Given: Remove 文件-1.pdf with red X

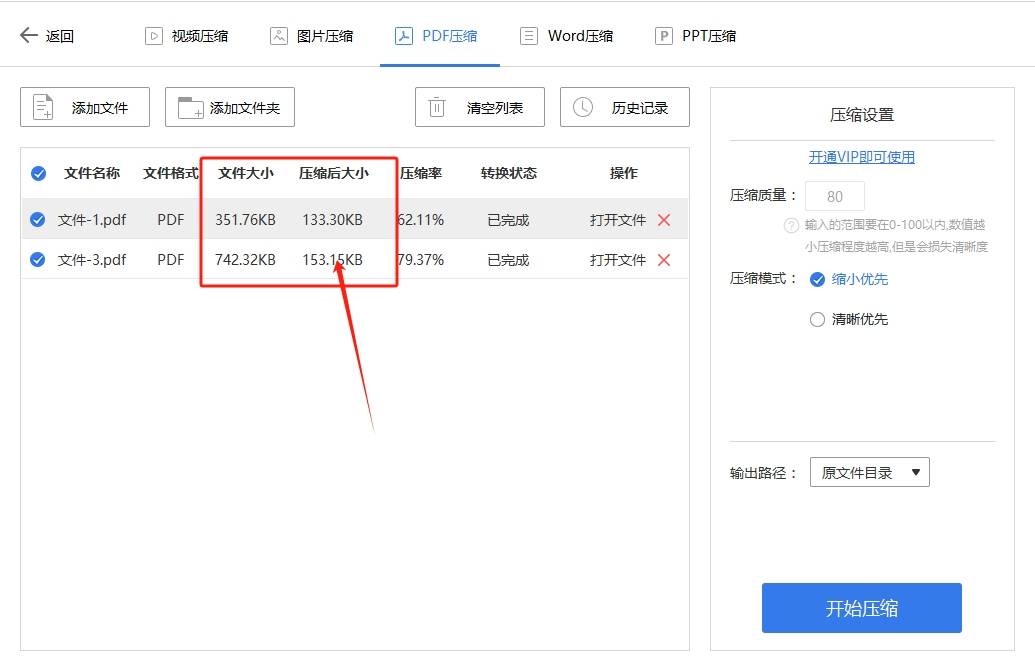Looking at the screenshot, I should coord(664,220).
